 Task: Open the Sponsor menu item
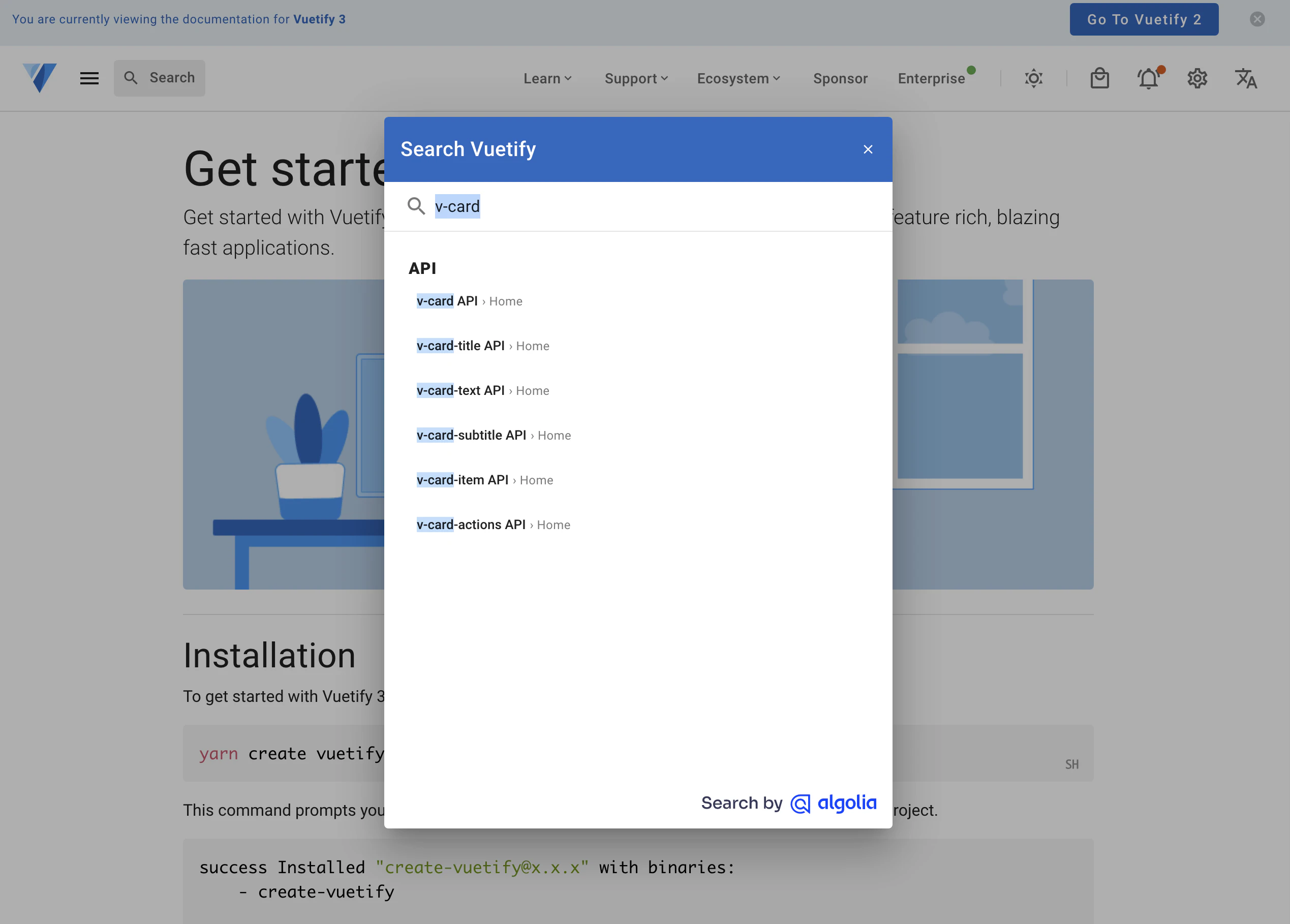840,78
